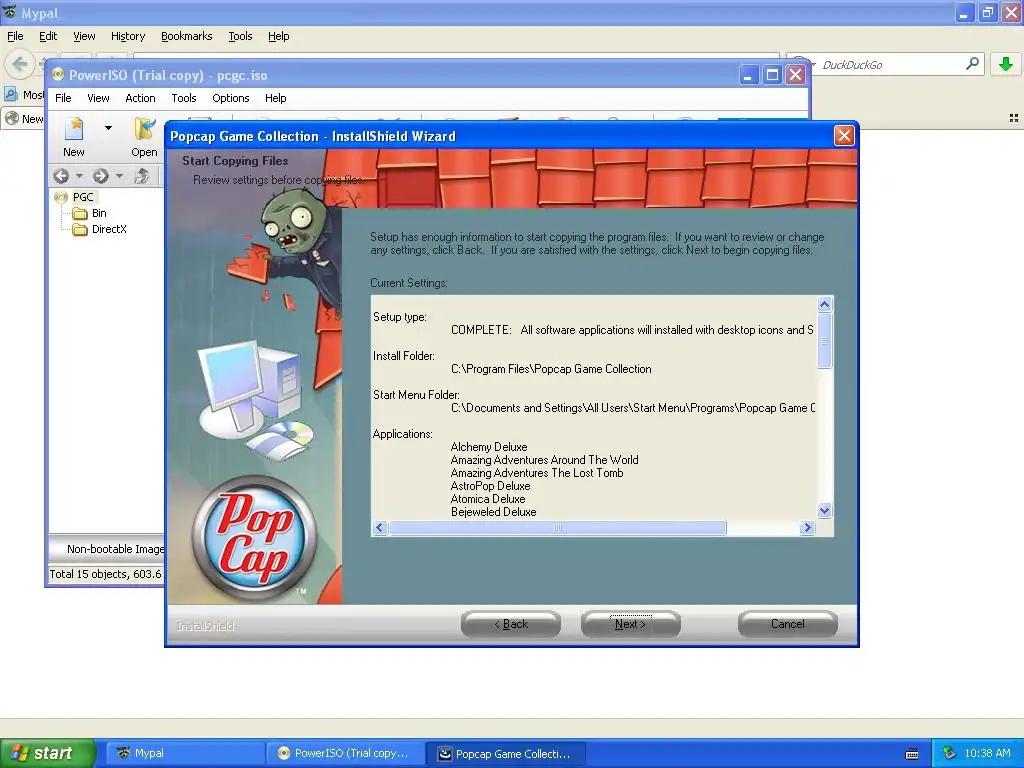1024x768 pixels.
Task: Click Next to begin copying files
Action: click(x=630, y=624)
